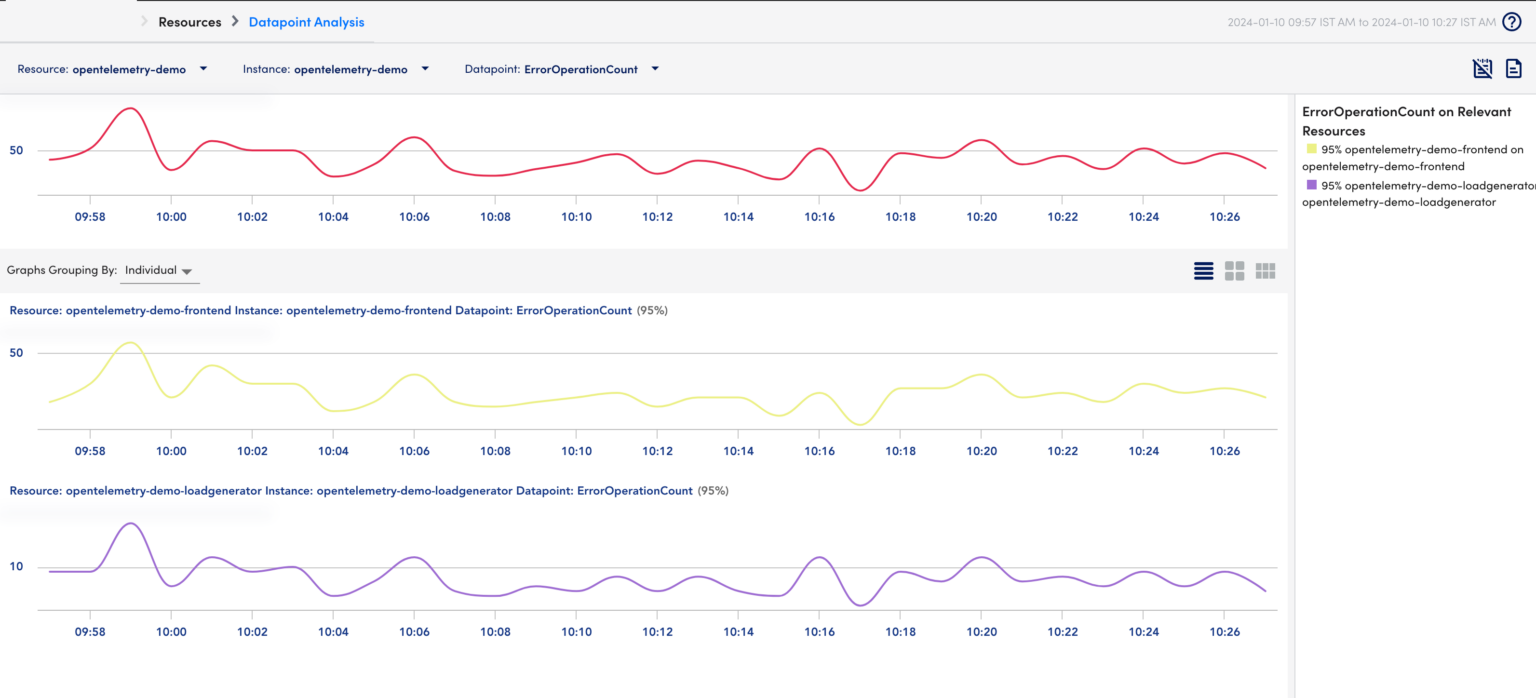This screenshot has height=698, width=1536.
Task: Select the single-column list view icon
Action: tap(1203, 270)
